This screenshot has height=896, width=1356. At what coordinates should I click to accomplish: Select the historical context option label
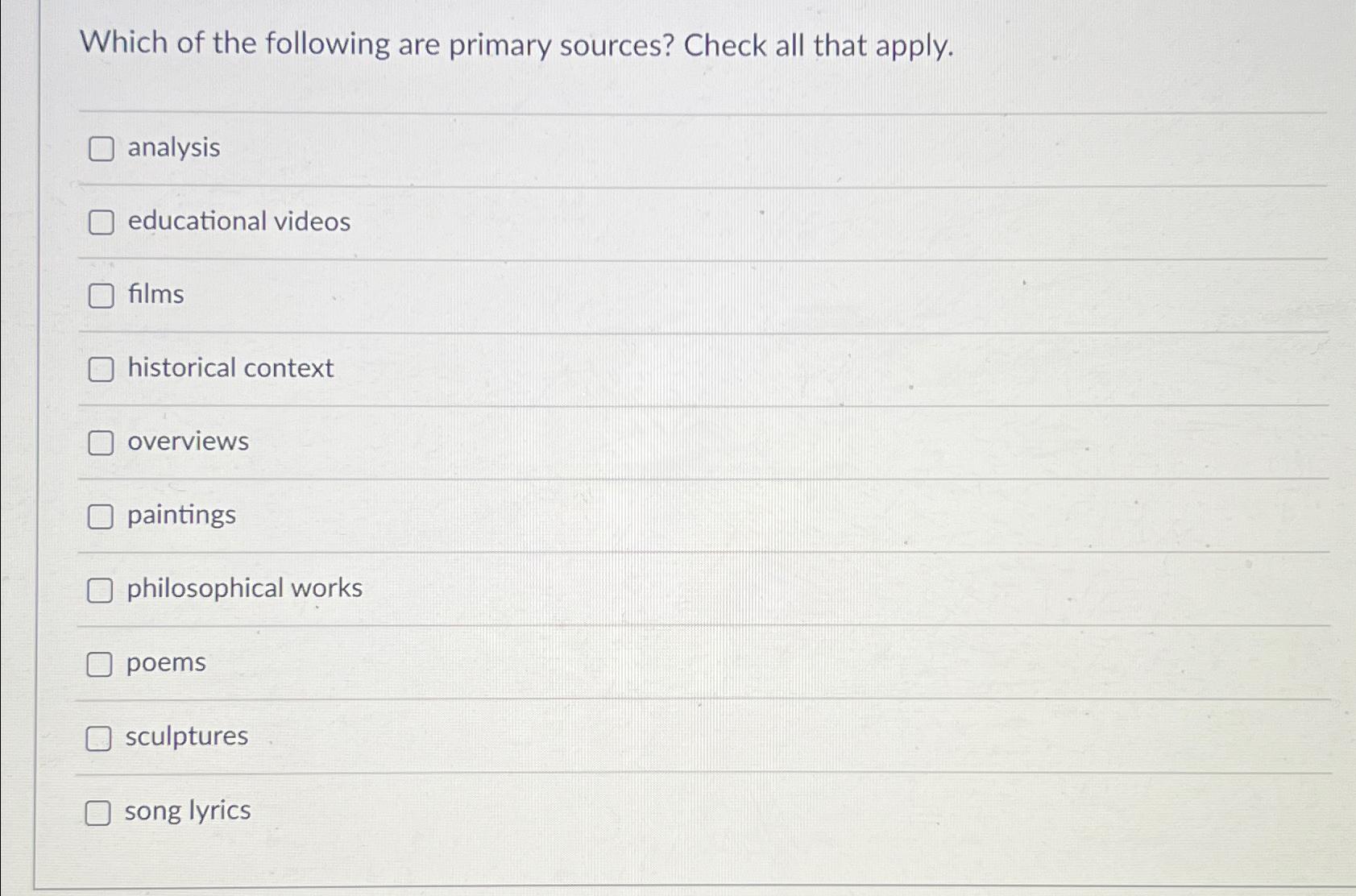[229, 369]
